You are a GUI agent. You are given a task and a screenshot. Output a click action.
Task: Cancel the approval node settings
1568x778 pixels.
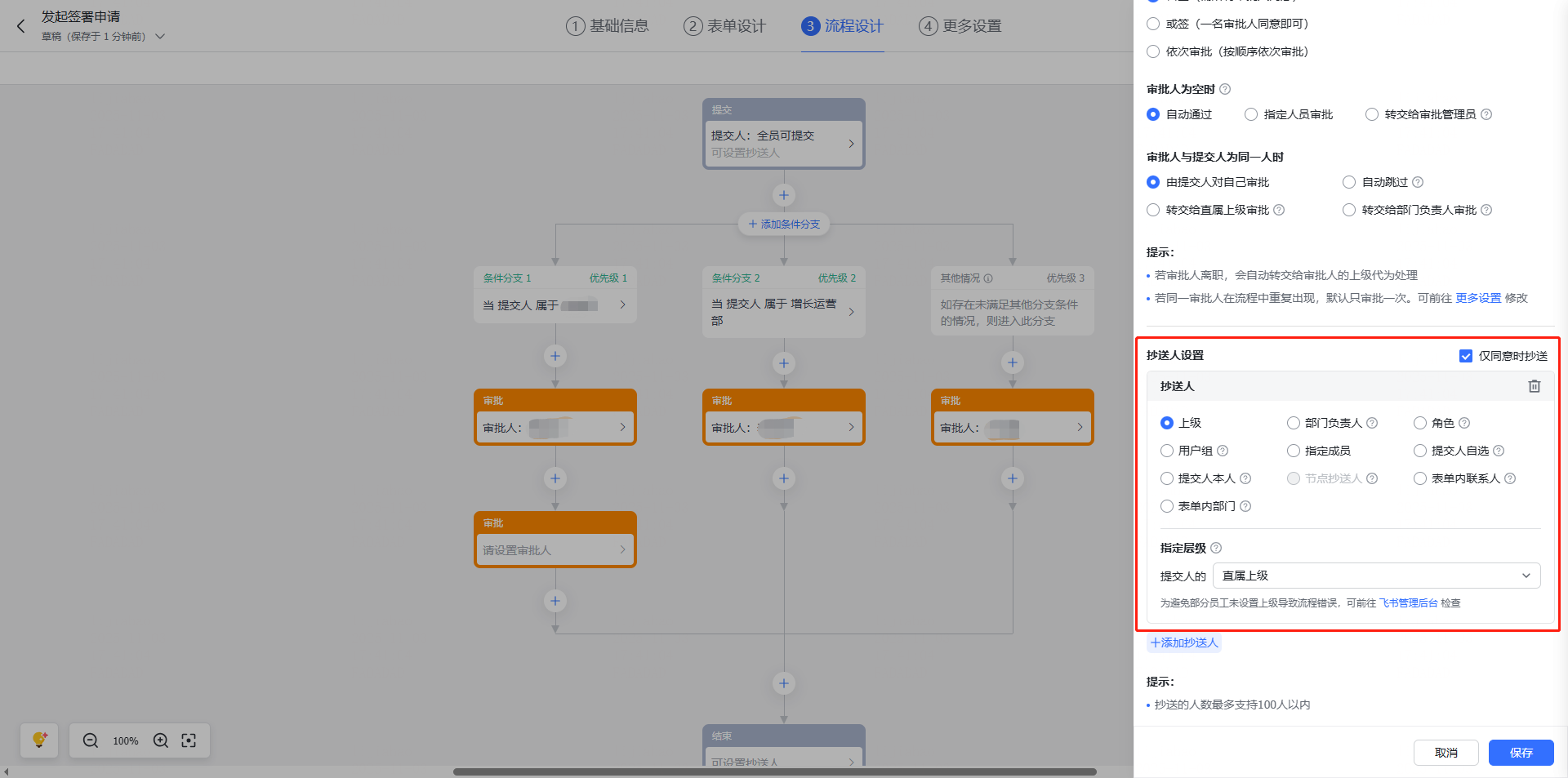[1446, 753]
